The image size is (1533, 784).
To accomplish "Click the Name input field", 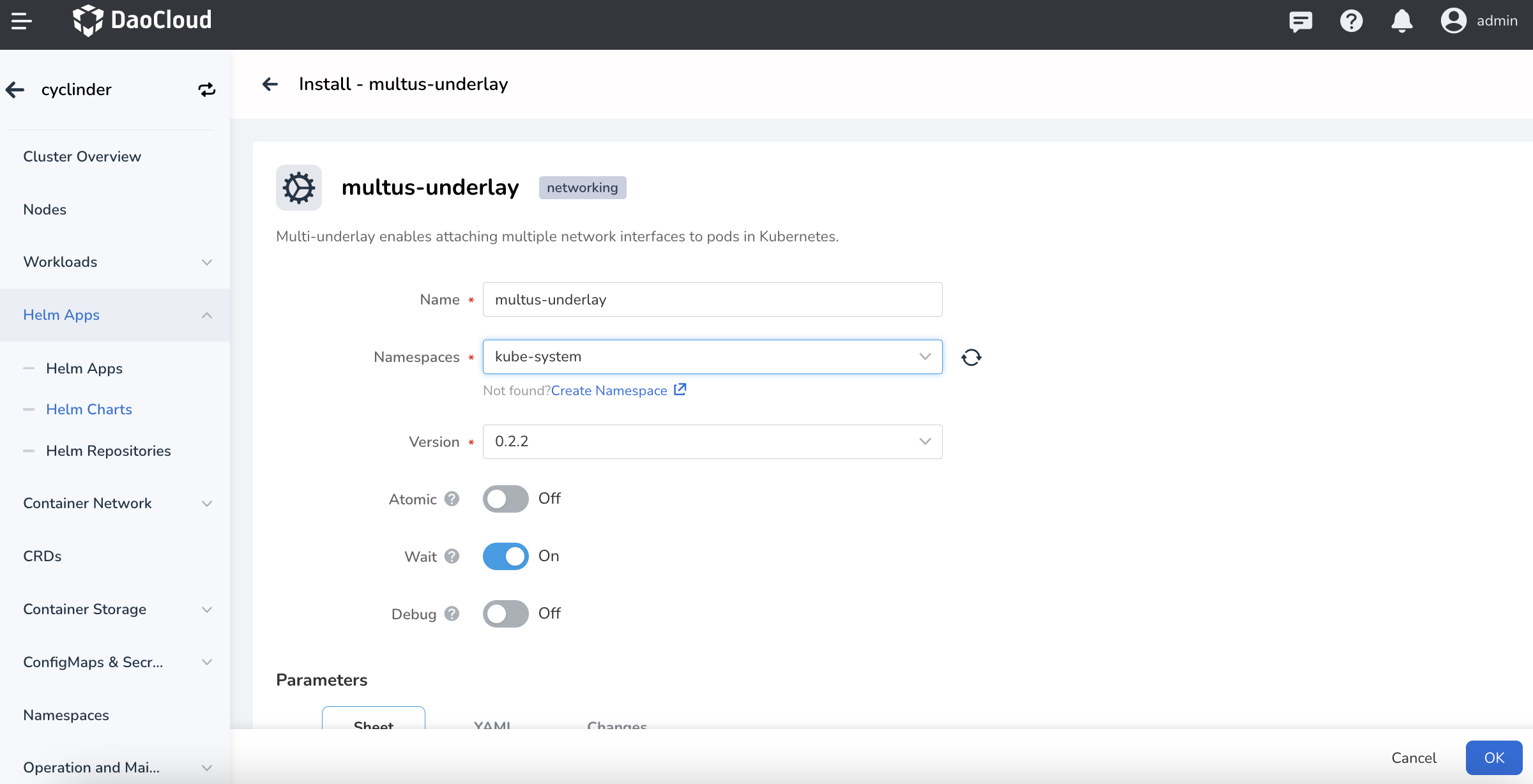I will point(712,299).
